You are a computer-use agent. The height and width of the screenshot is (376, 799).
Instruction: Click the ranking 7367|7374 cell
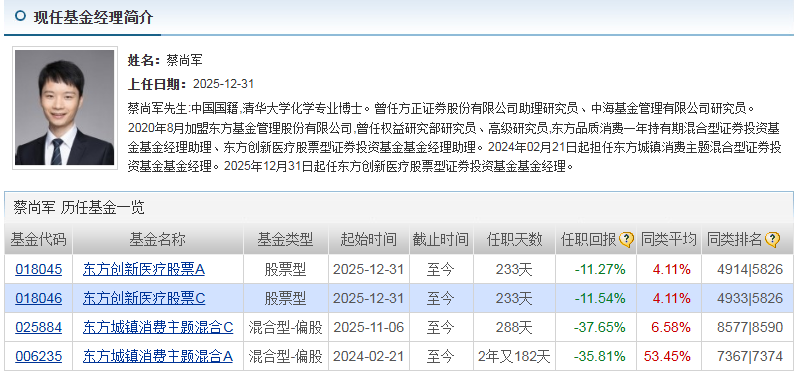tap(750, 357)
